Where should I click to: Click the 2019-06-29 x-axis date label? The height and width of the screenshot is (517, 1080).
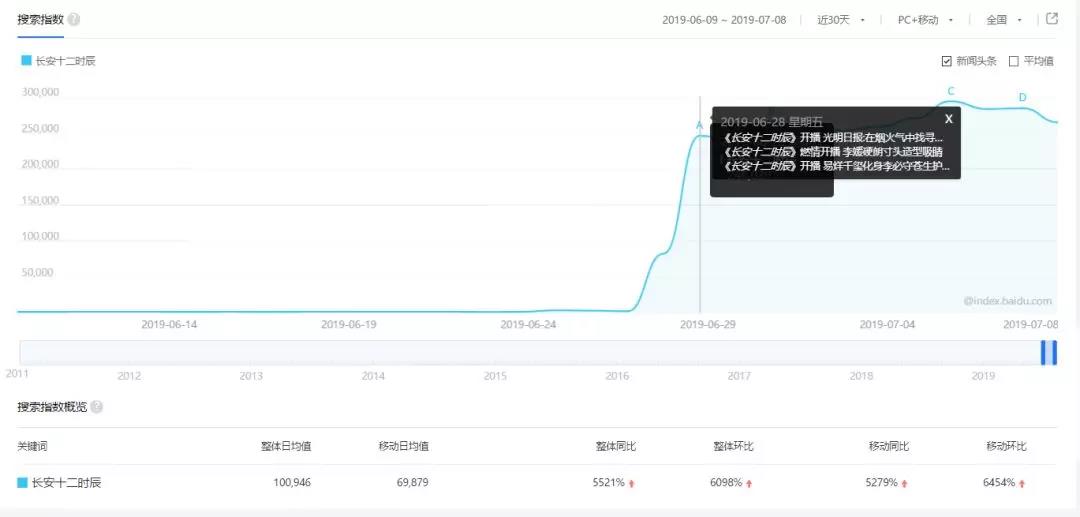(707, 324)
